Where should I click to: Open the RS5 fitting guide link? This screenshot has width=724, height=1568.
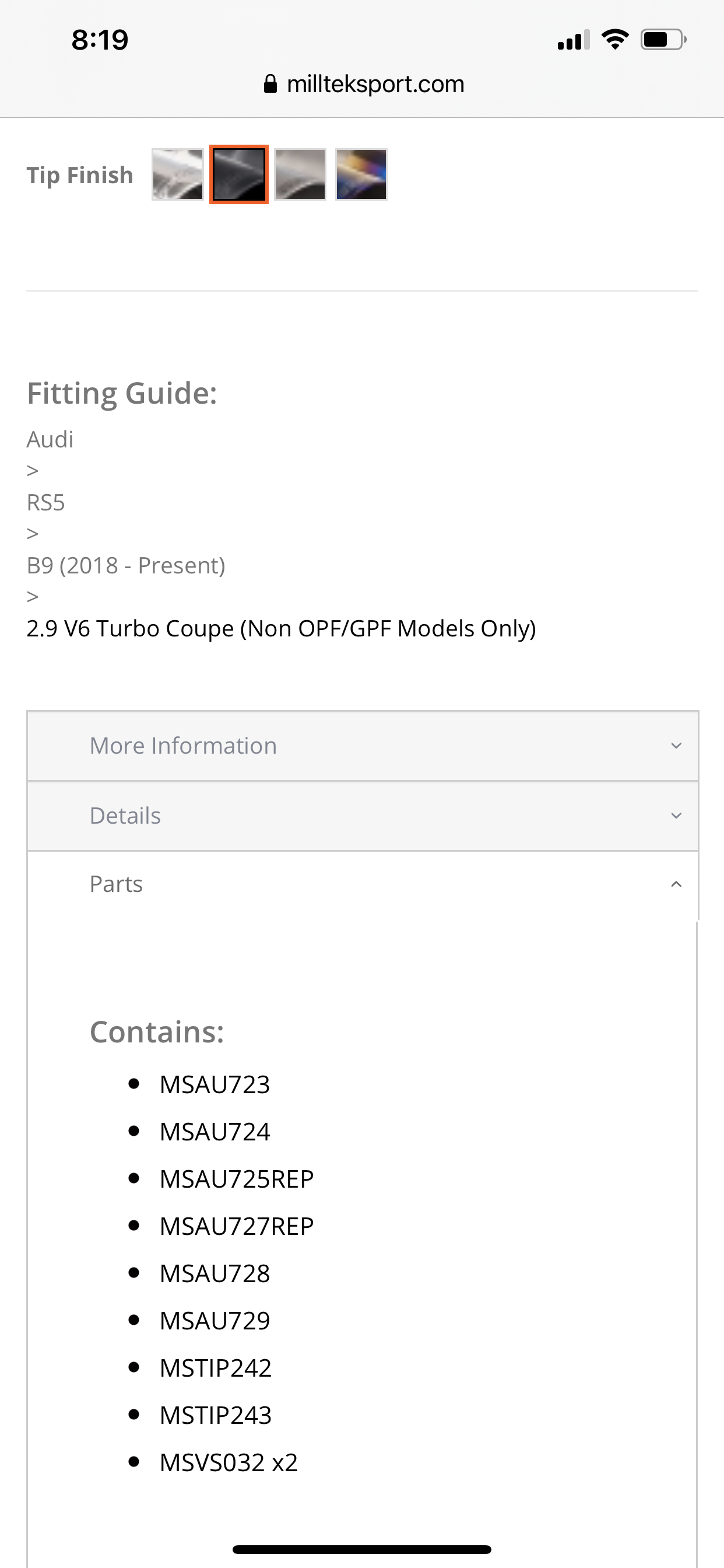[45, 503]
